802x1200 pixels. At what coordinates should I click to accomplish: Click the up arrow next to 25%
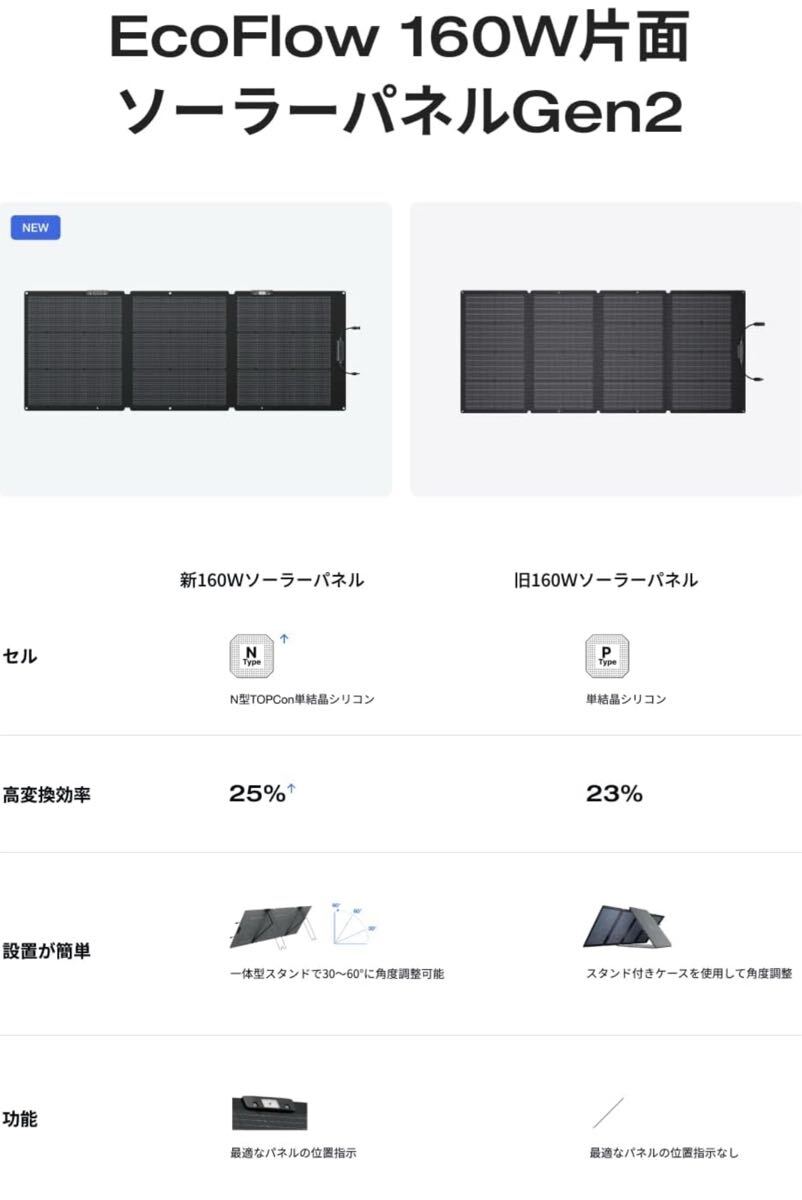(x=292, y=789)
